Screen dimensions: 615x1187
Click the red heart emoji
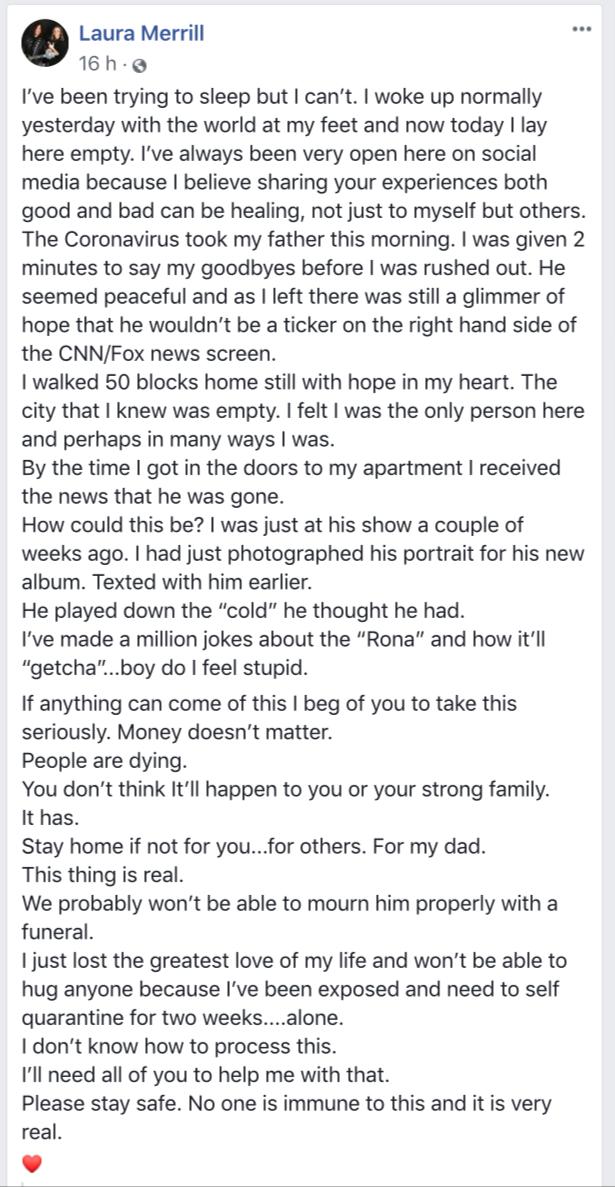(x=32, y=1163)
